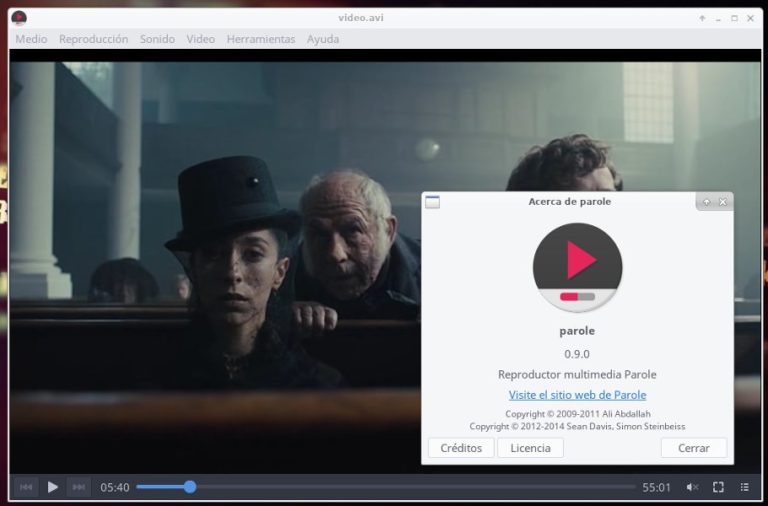Image resolution: width=768 pixels, height=506 pixels.
Task: Open the Video menu
Action: coord(200,39)
